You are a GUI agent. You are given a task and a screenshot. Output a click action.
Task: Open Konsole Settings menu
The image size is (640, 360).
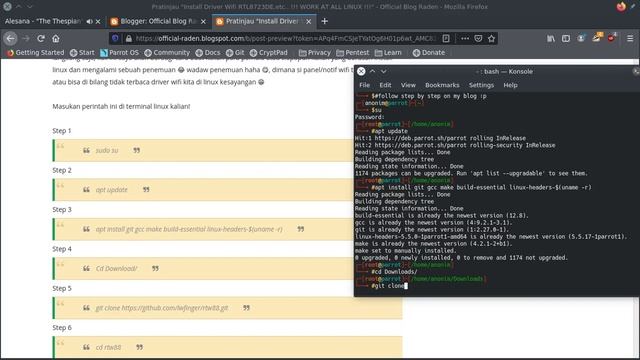point(481,85)
